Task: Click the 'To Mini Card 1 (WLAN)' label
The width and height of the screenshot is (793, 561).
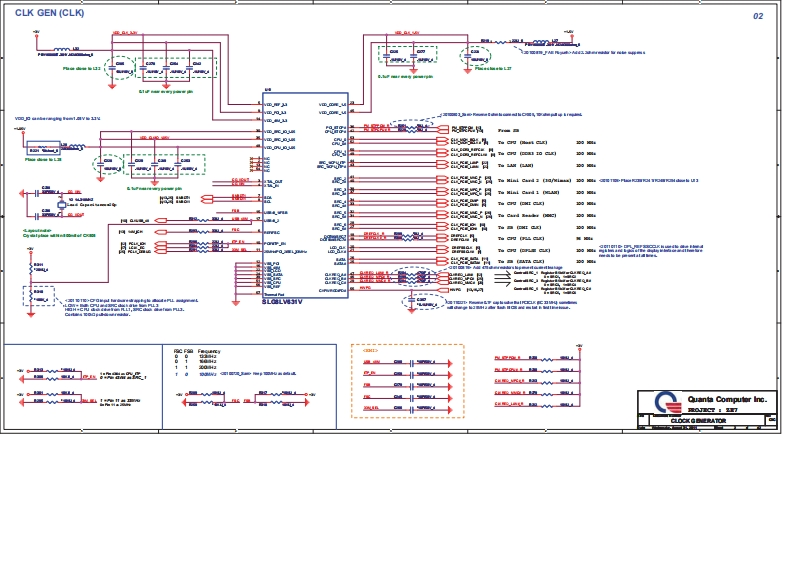Action: point(532,191)
